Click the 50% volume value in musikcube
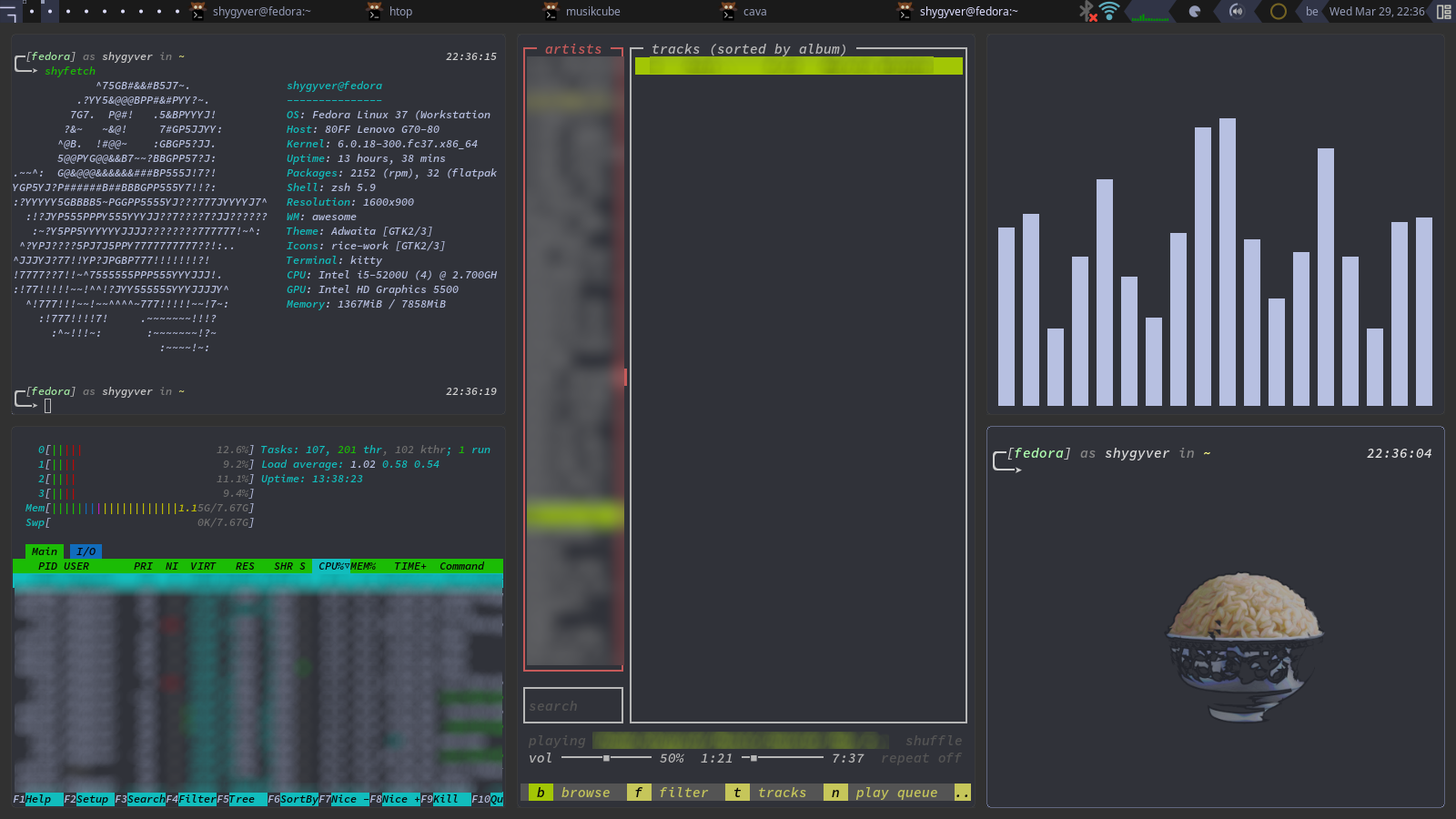Screen dimensions: 1456x819 click(672, 758)
